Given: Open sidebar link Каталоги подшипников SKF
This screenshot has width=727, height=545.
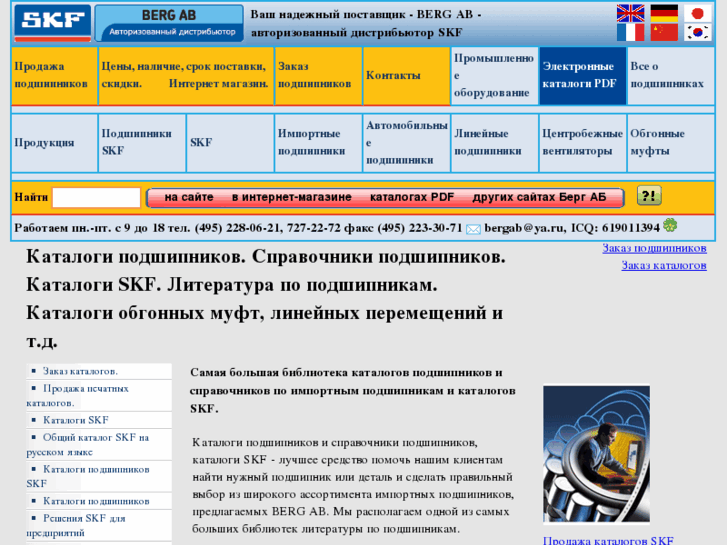Looking at the screenshot, I should 88,476.
